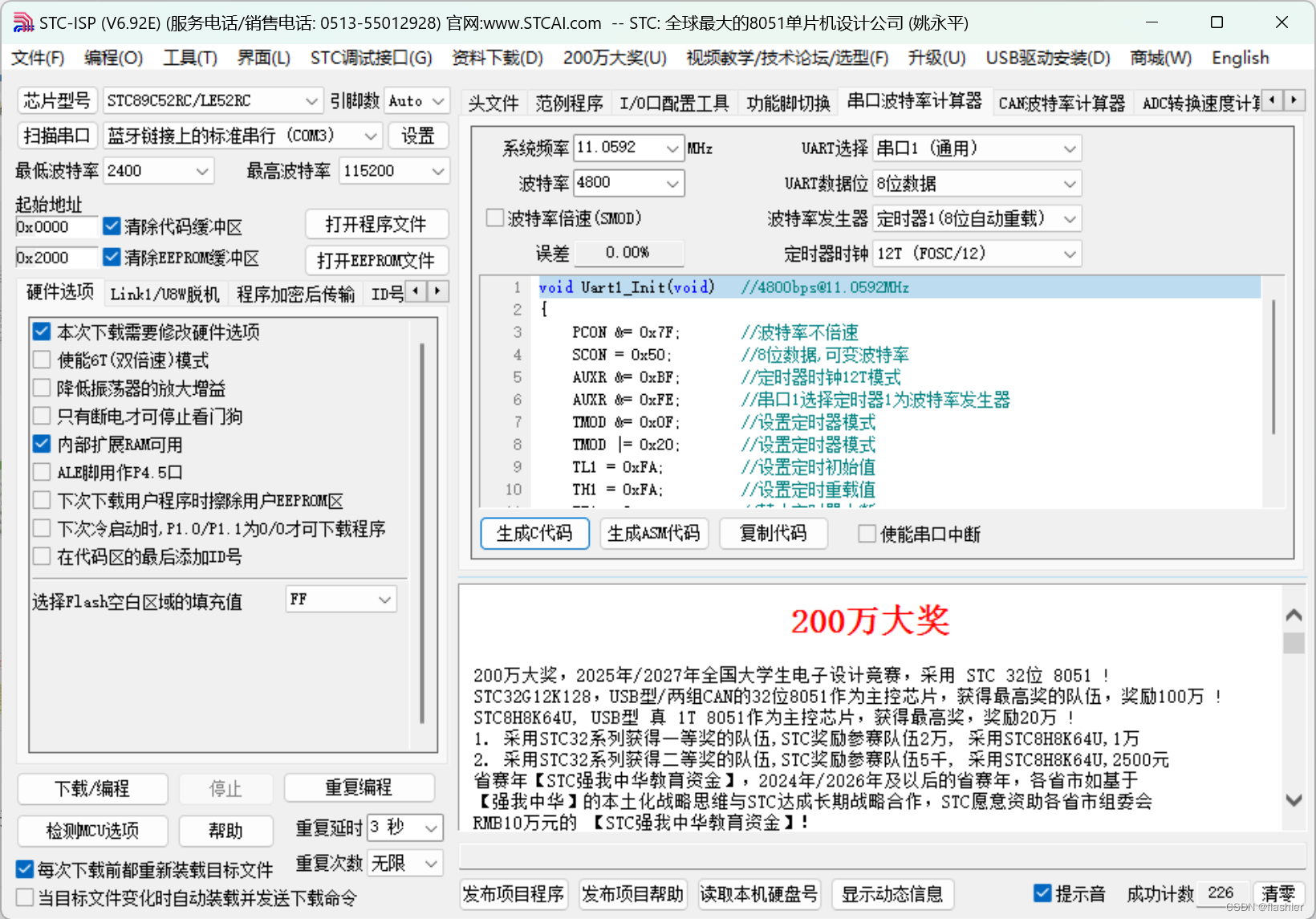The width and height of the screenshot is (1316, 919).
Task: Click the up arrow of the message panel scrollbar
Action: [1294, 616]
